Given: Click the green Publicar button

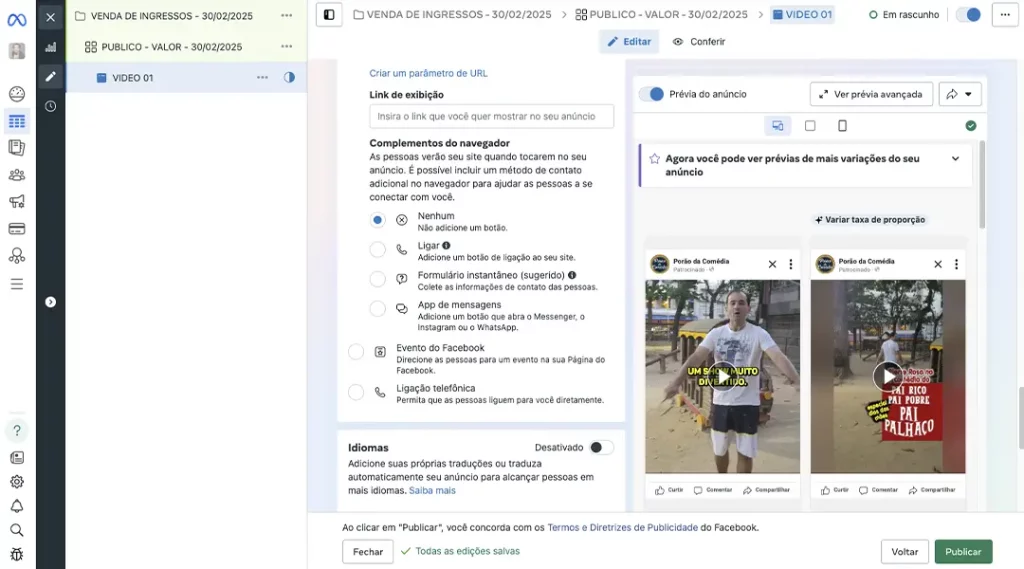Looking at the screenshot, I should click(x=963, y=552).
